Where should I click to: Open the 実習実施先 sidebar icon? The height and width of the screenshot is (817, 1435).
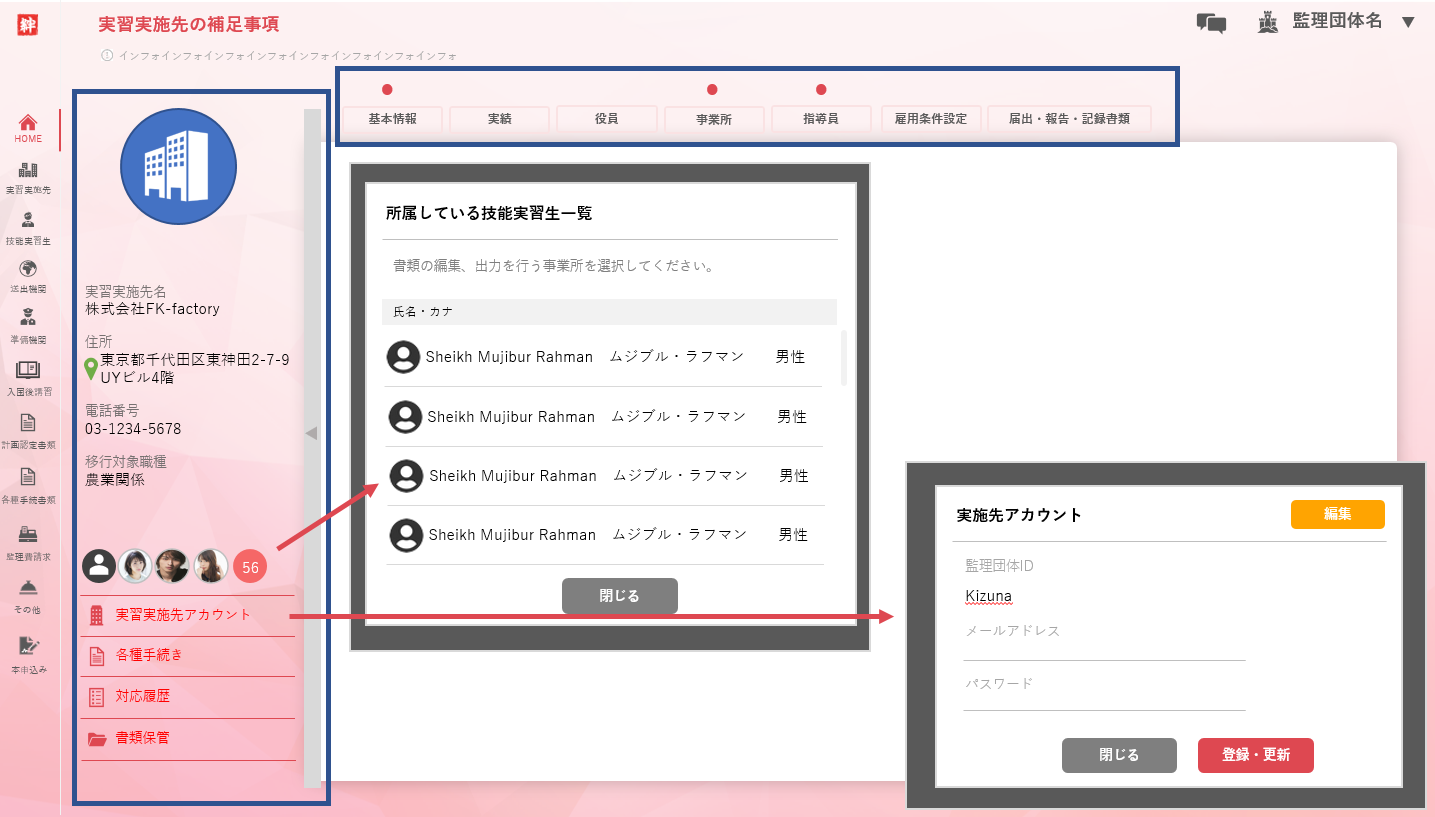point(28,176)
